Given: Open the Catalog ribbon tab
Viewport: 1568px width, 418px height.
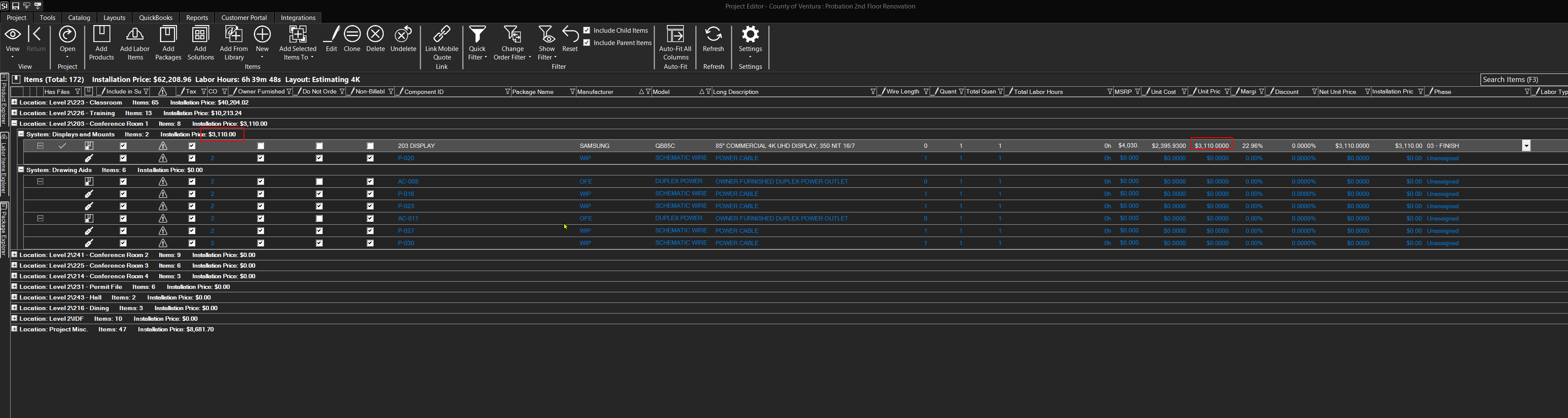Looking at the screenshot, I should pyautogui.click(x=79, y=18).
